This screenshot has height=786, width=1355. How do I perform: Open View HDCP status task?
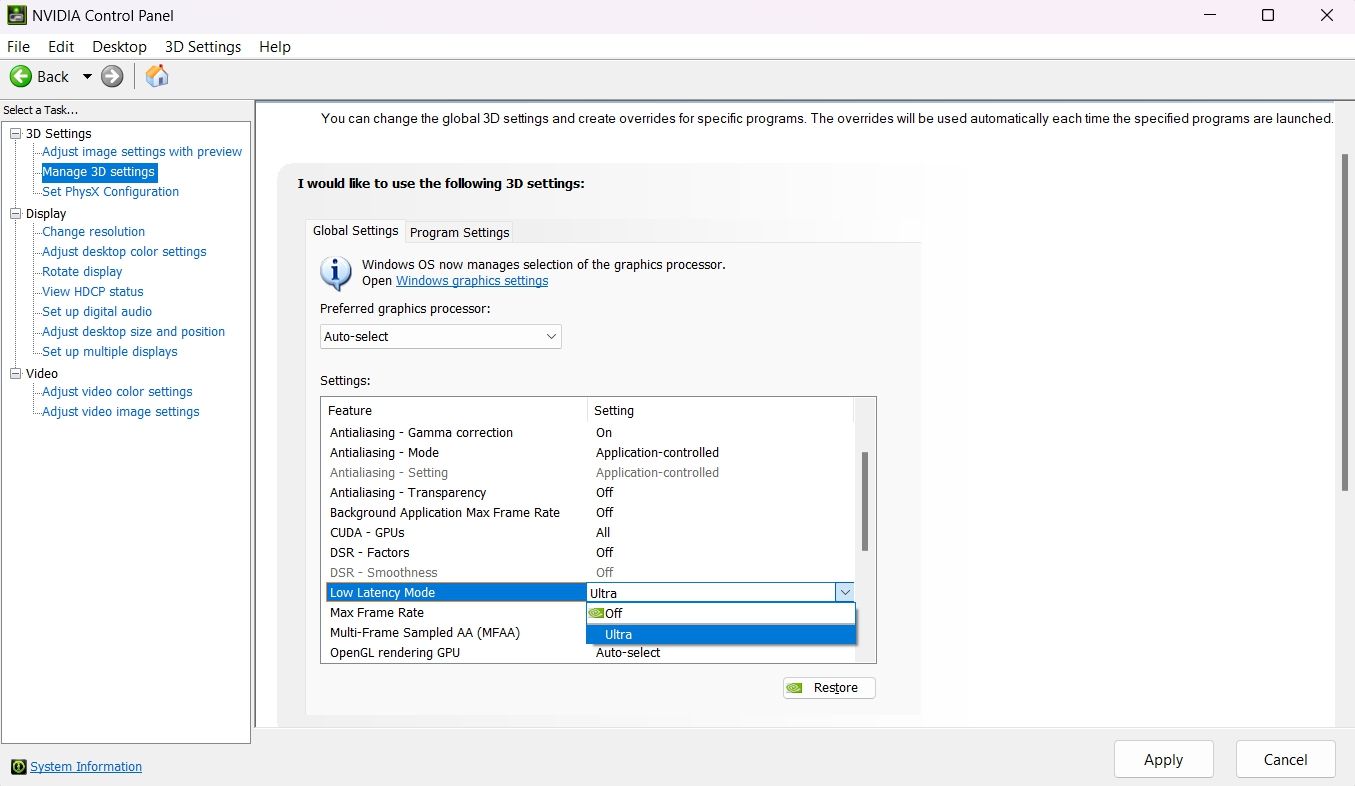click(x=93, y=292)
